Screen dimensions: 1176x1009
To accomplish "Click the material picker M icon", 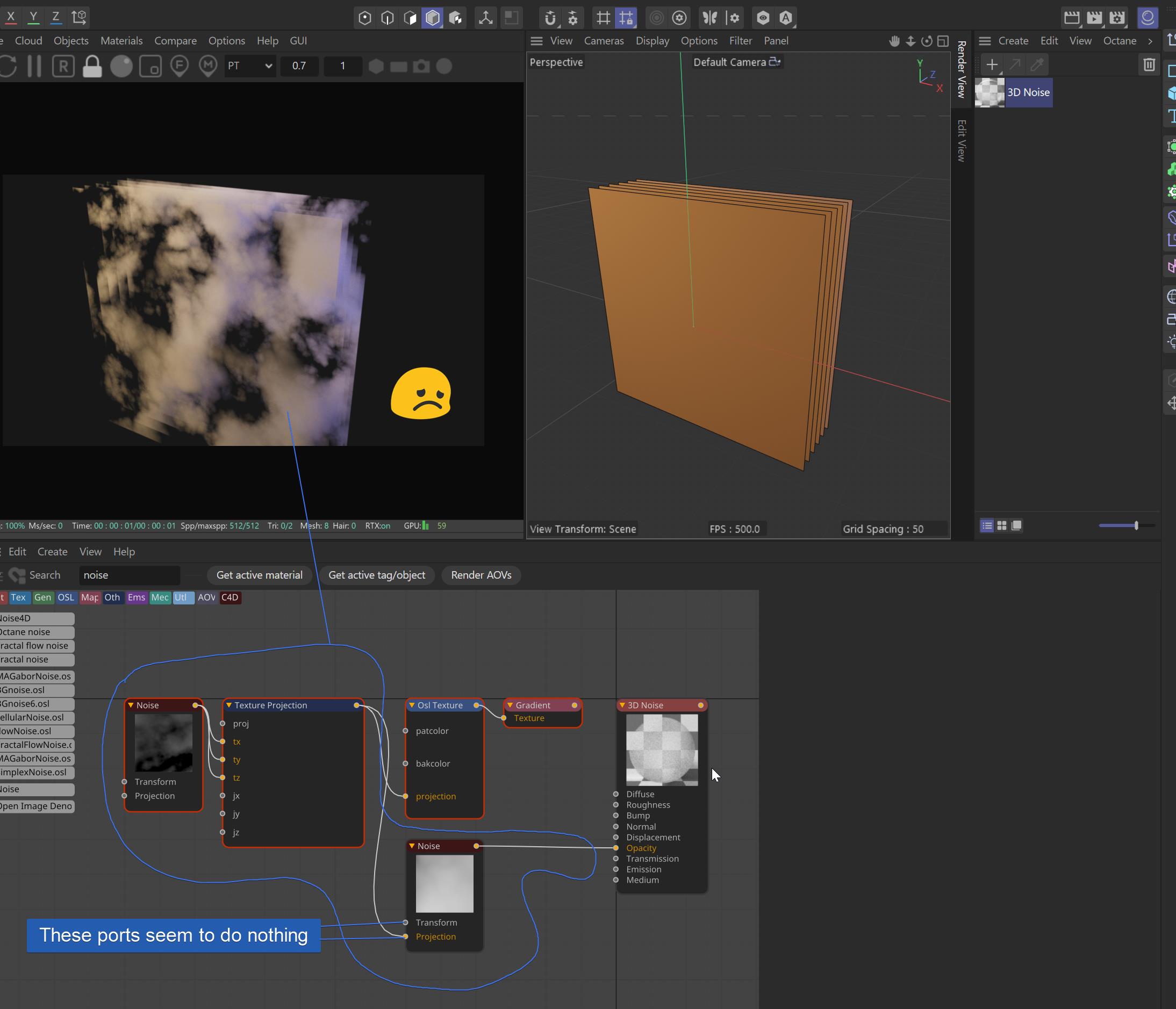I will click(209, 66).
